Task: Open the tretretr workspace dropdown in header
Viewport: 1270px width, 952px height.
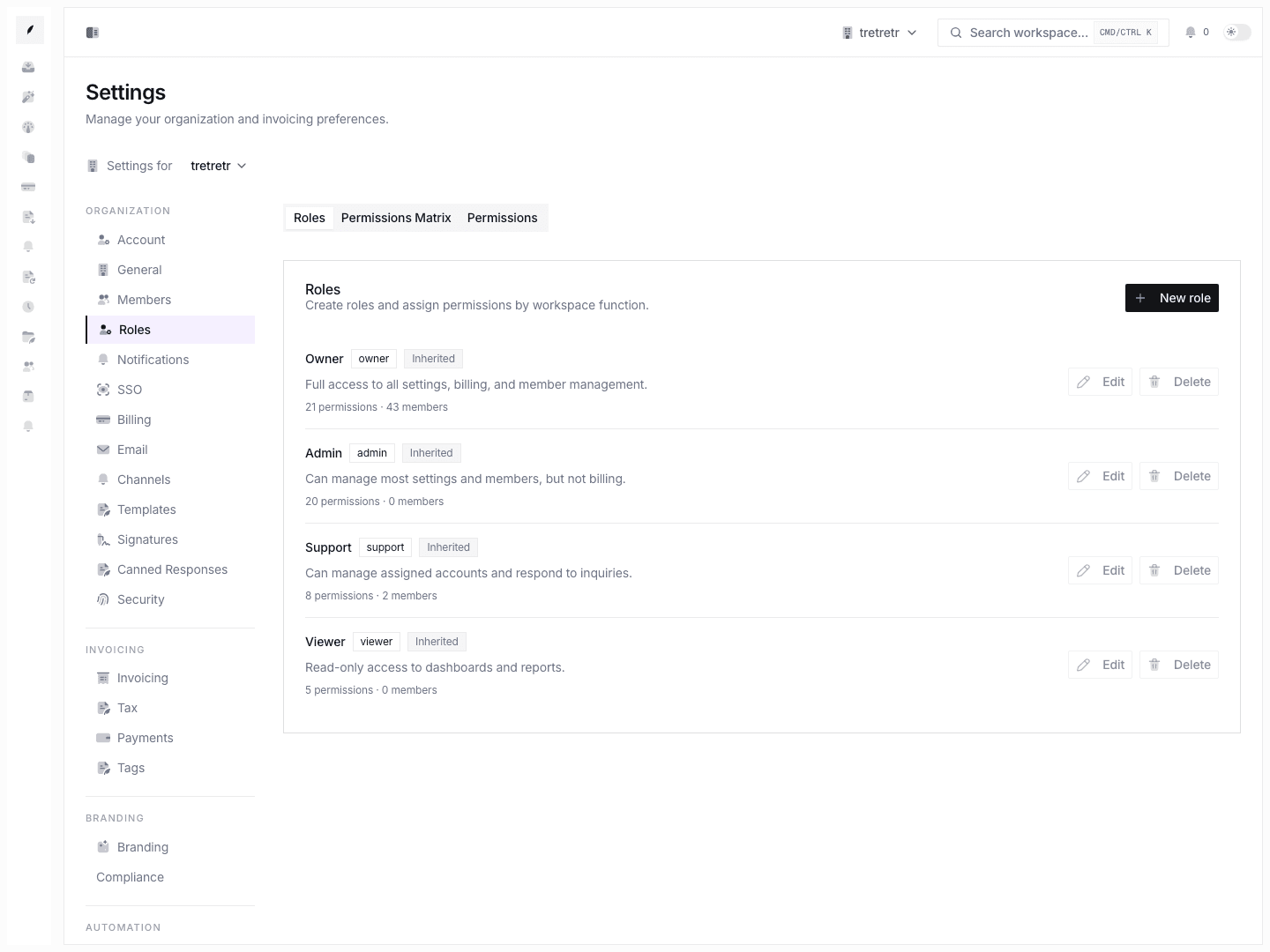Action: point(879,33)
